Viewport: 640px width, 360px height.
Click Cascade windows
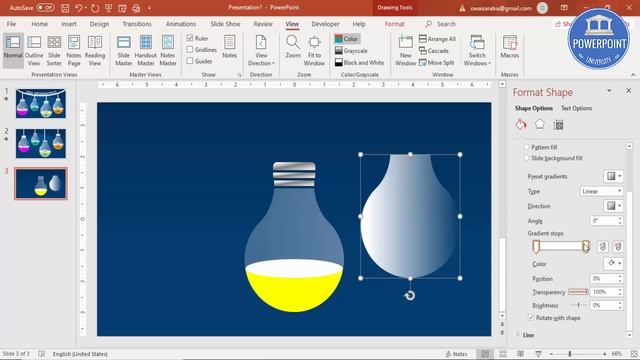pos(434,51)
